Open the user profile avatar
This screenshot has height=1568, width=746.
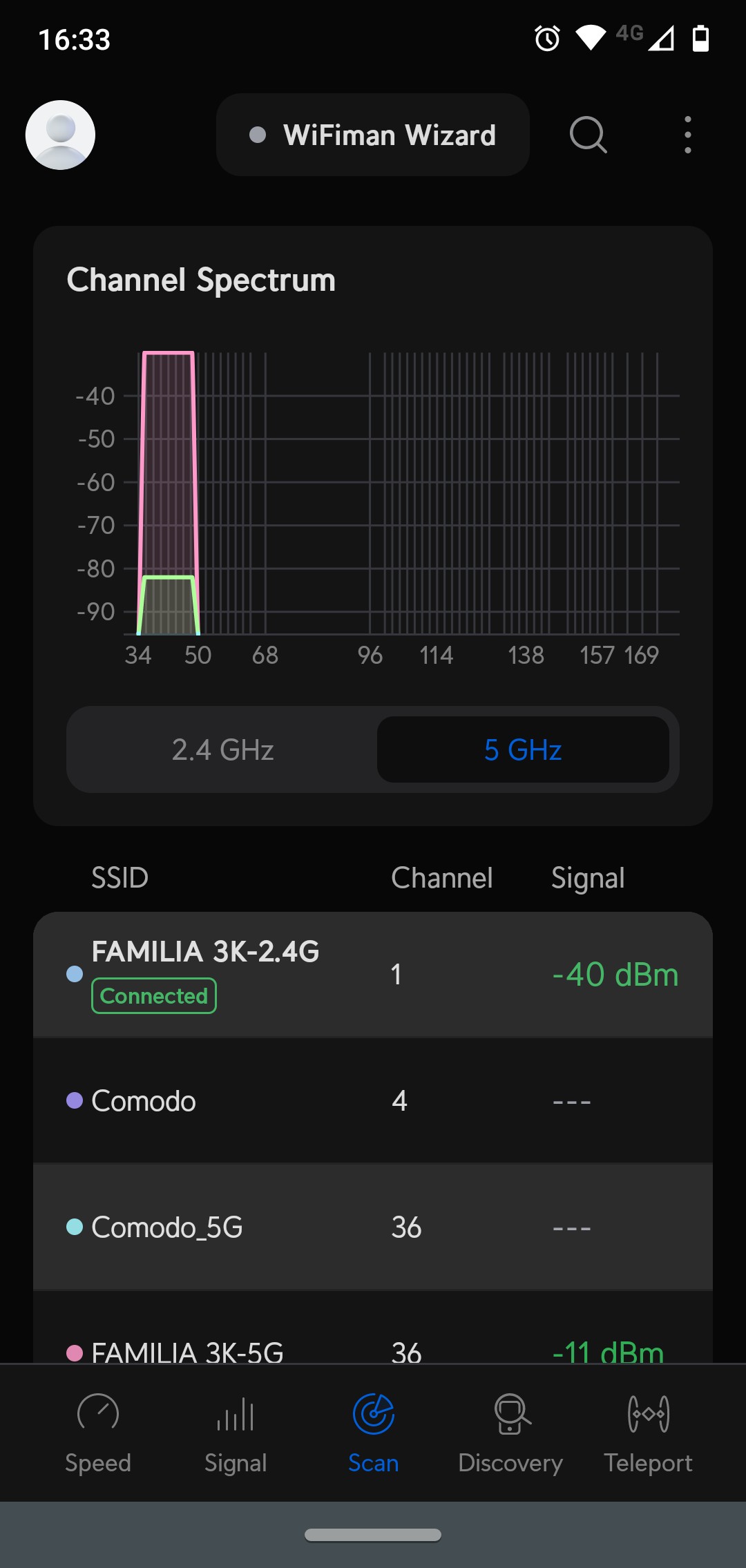pyautogui.click(x=60, y=135)
